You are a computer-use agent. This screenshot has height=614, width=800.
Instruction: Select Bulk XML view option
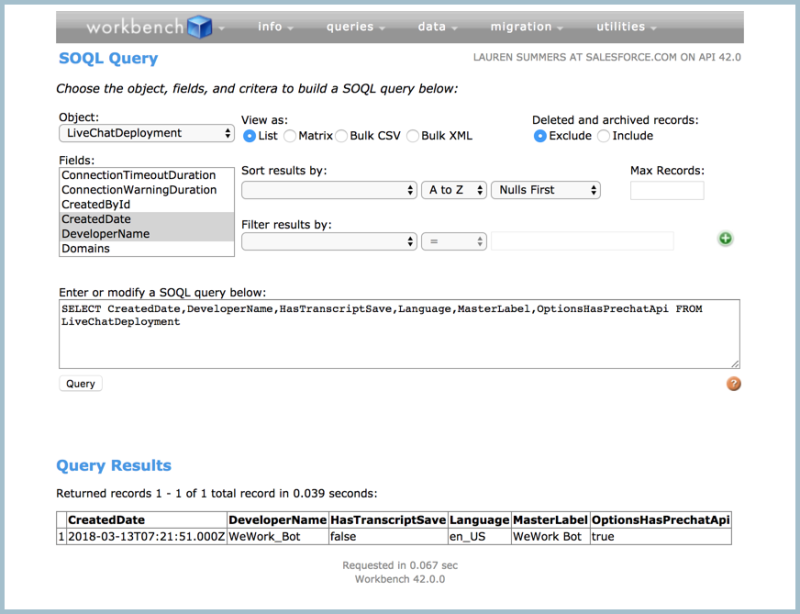[412, 136]
